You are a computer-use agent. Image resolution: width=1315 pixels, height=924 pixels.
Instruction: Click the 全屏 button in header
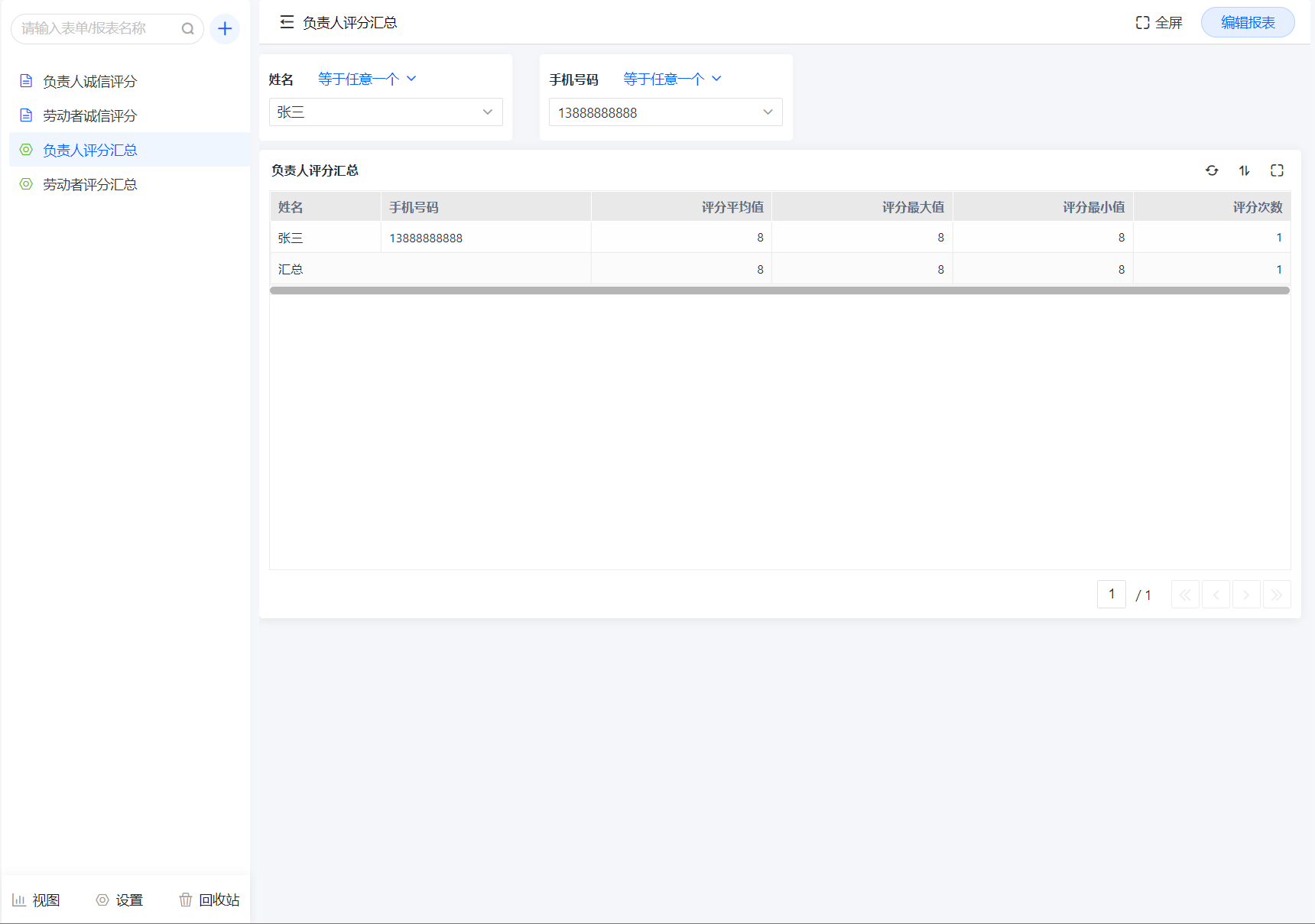1159,23
